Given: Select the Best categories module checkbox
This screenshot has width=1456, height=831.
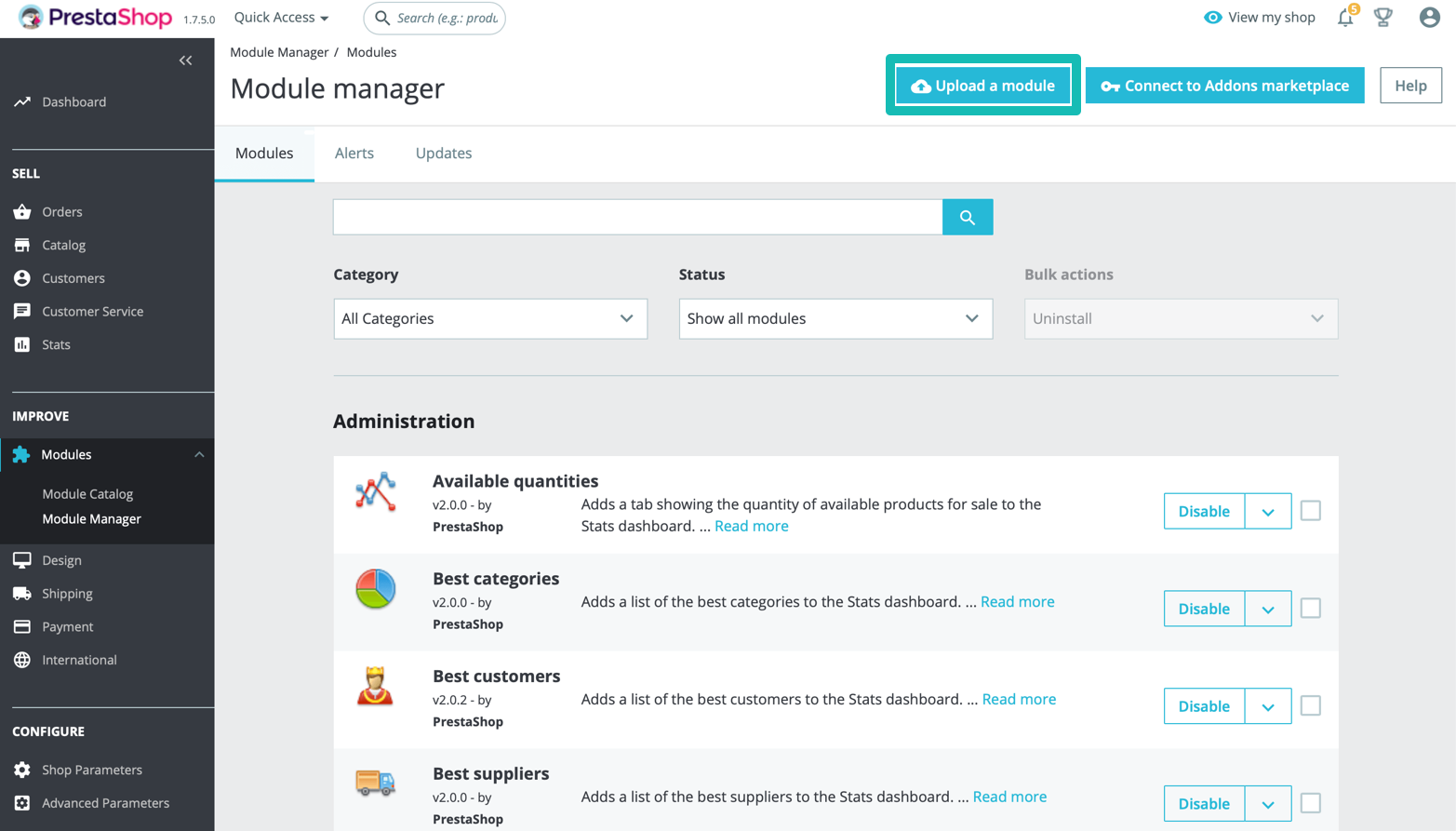Looking at the screenshot, I should click(x=1311, y=608).
